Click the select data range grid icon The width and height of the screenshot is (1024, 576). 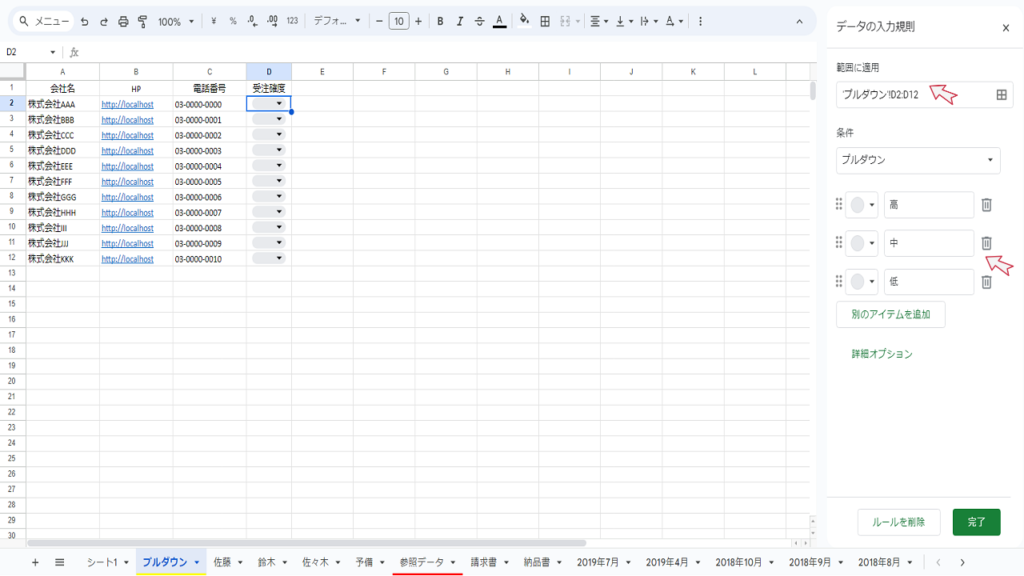pos(1001,94)
